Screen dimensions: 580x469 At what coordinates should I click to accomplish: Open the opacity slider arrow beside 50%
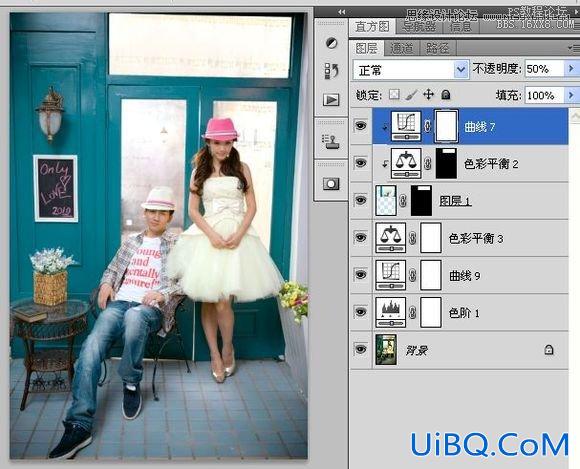pyautogui.click(x=571, y=69)
